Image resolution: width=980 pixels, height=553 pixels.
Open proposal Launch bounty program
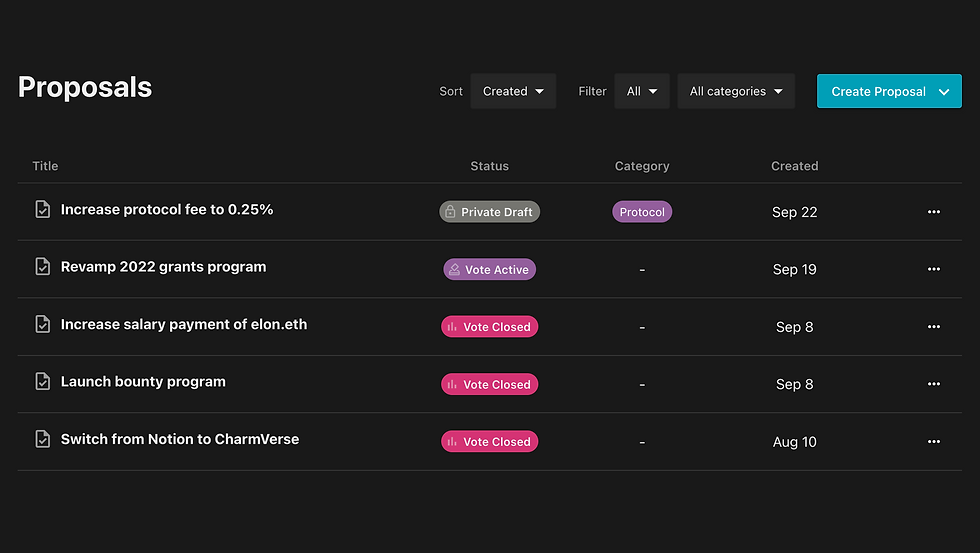point(143,381)
